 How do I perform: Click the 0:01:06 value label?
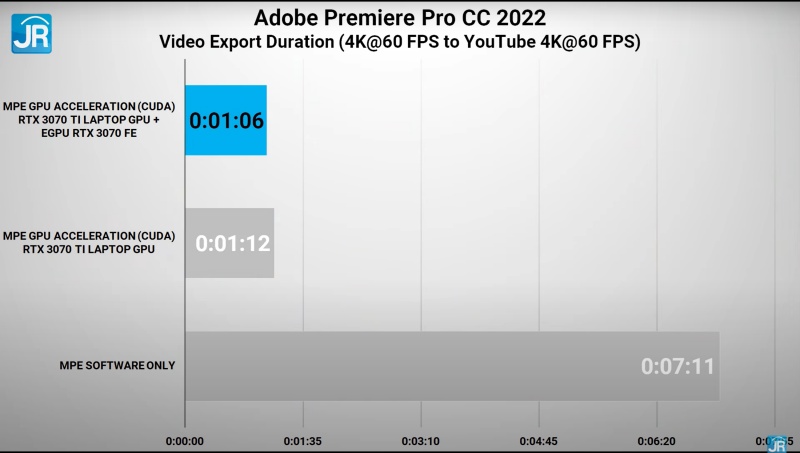[x=226, y=121]
